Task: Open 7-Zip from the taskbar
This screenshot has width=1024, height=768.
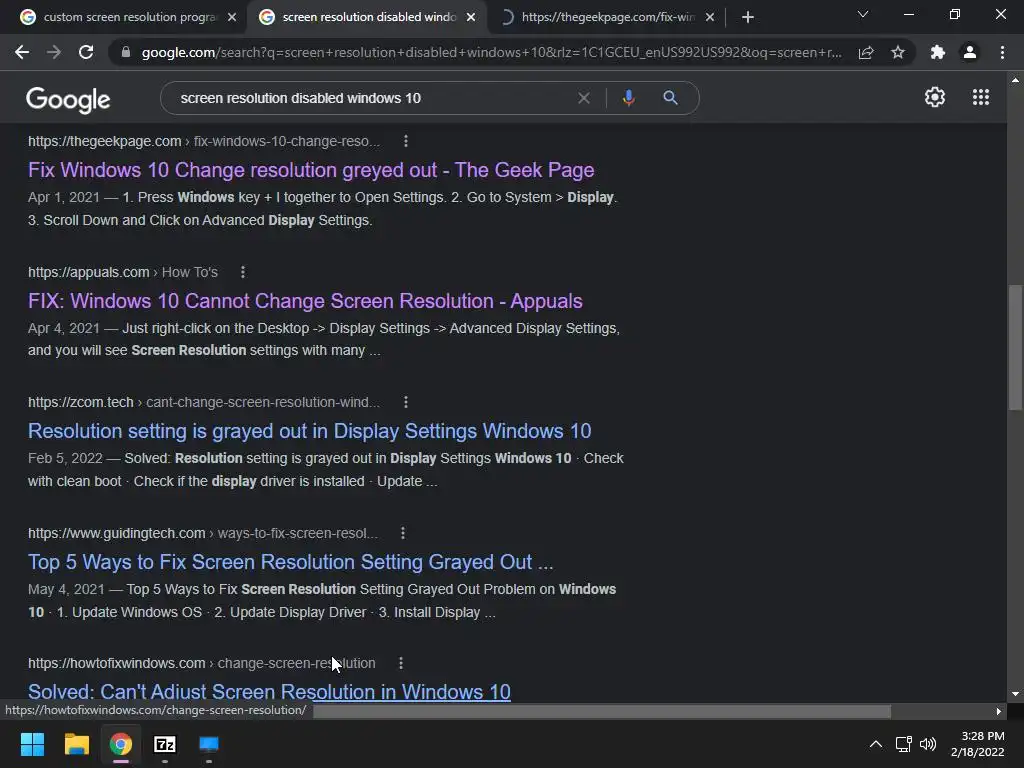Action: (165, 744)
